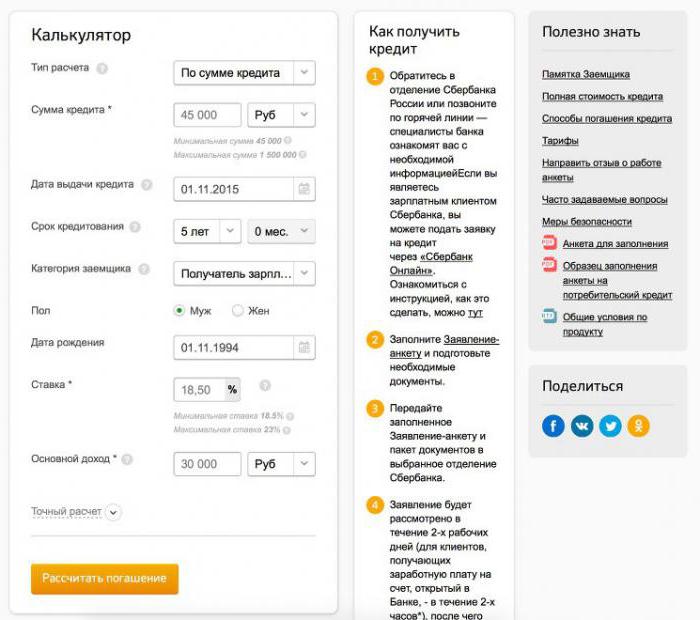
Task: Share via VK icon
Action: click(x=582, y=426)
